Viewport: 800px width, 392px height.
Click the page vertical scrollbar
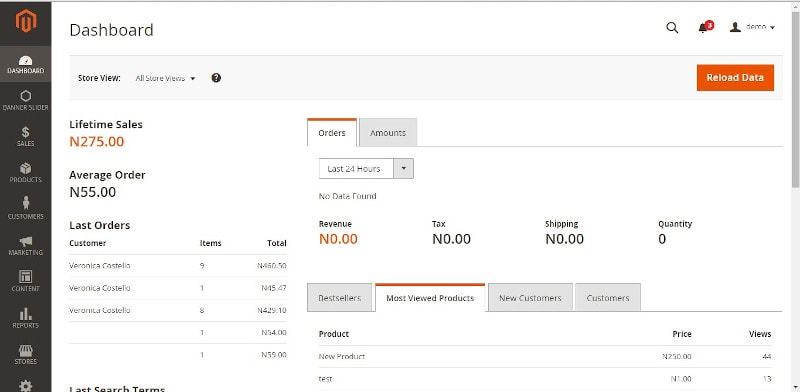coord(795,102)
